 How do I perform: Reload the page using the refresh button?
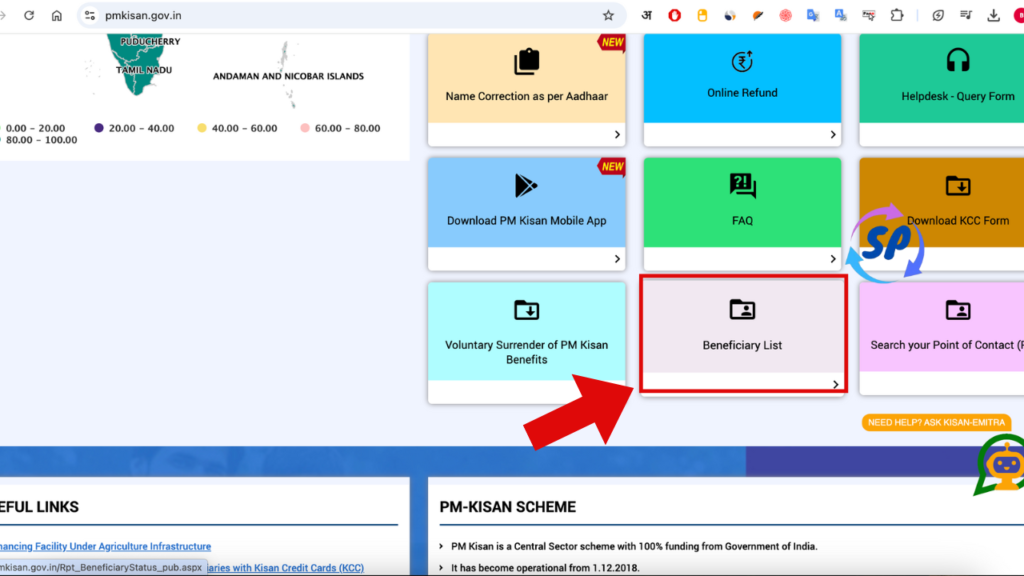click(x=29, y=16)
